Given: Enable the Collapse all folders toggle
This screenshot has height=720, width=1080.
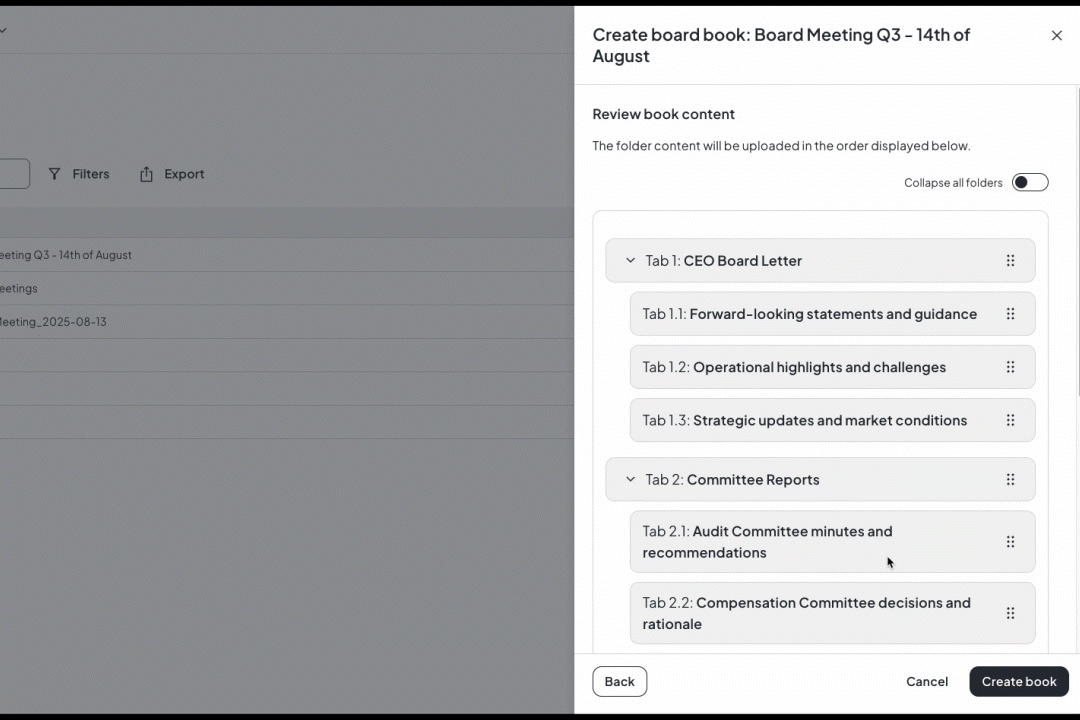Looking at the screenshot, I should coord(1030,182).
